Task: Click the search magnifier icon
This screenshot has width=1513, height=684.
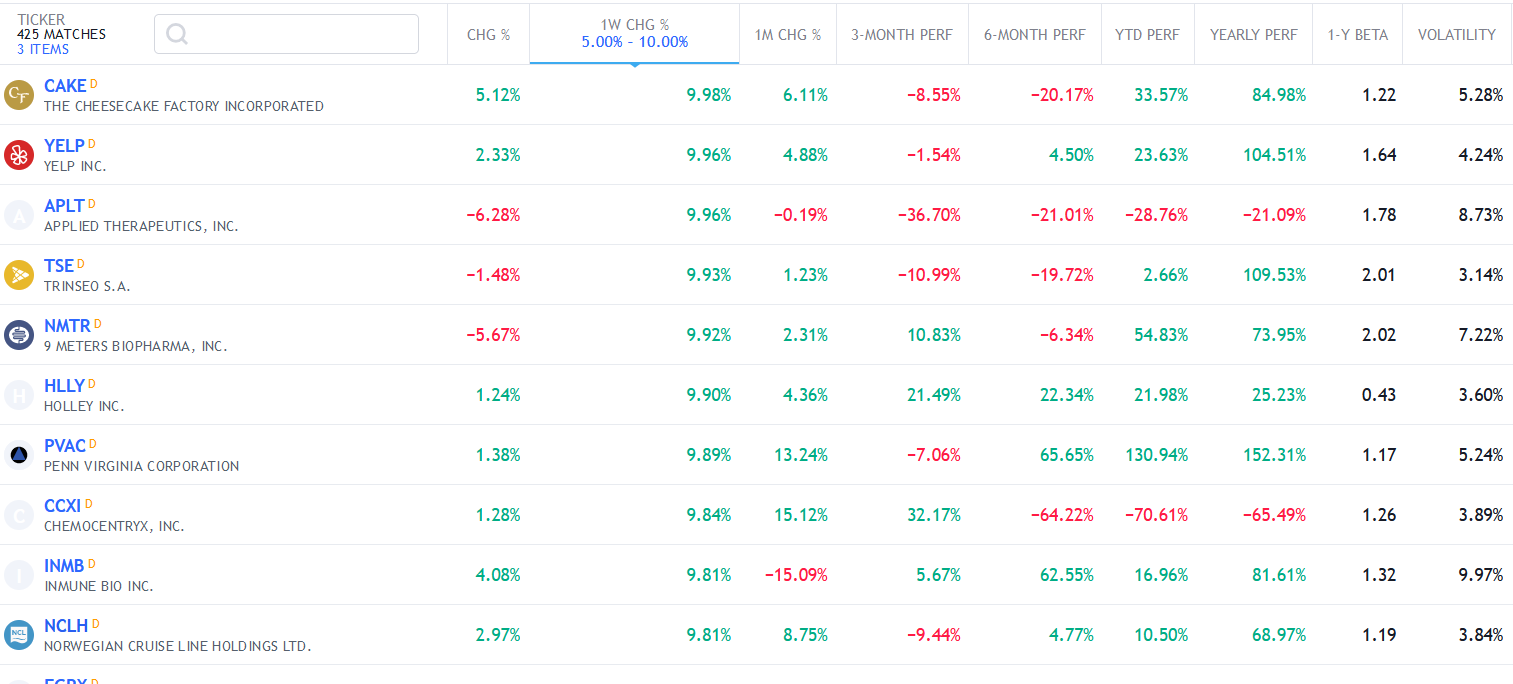Action: 177,34
